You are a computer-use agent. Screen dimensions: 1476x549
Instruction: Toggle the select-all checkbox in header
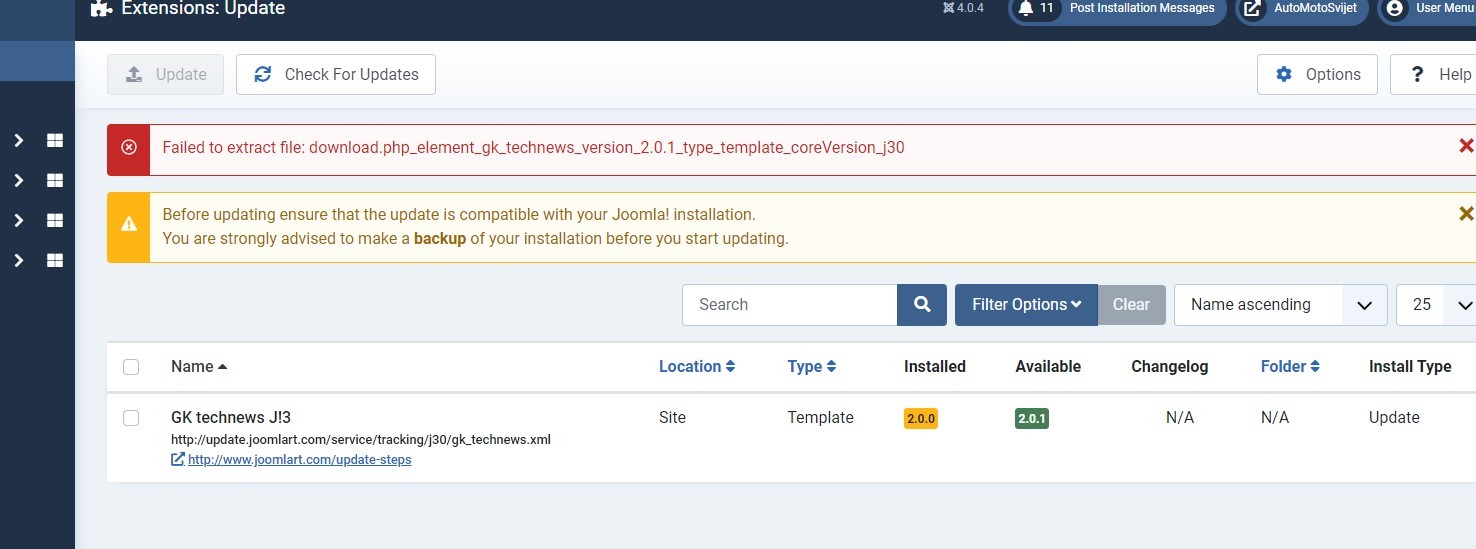[131, 367]
